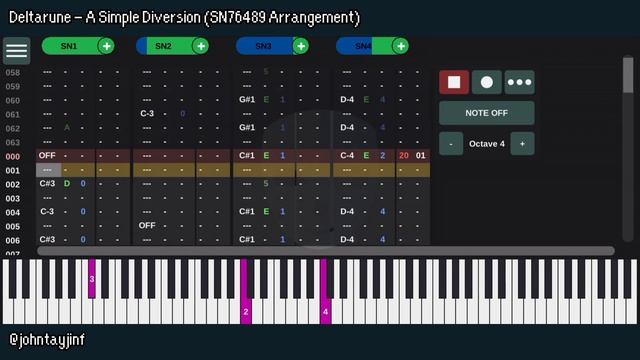This screenshot has height=360, width=640.
Task: Stop playback with the red square button
Action: [454, 82]
